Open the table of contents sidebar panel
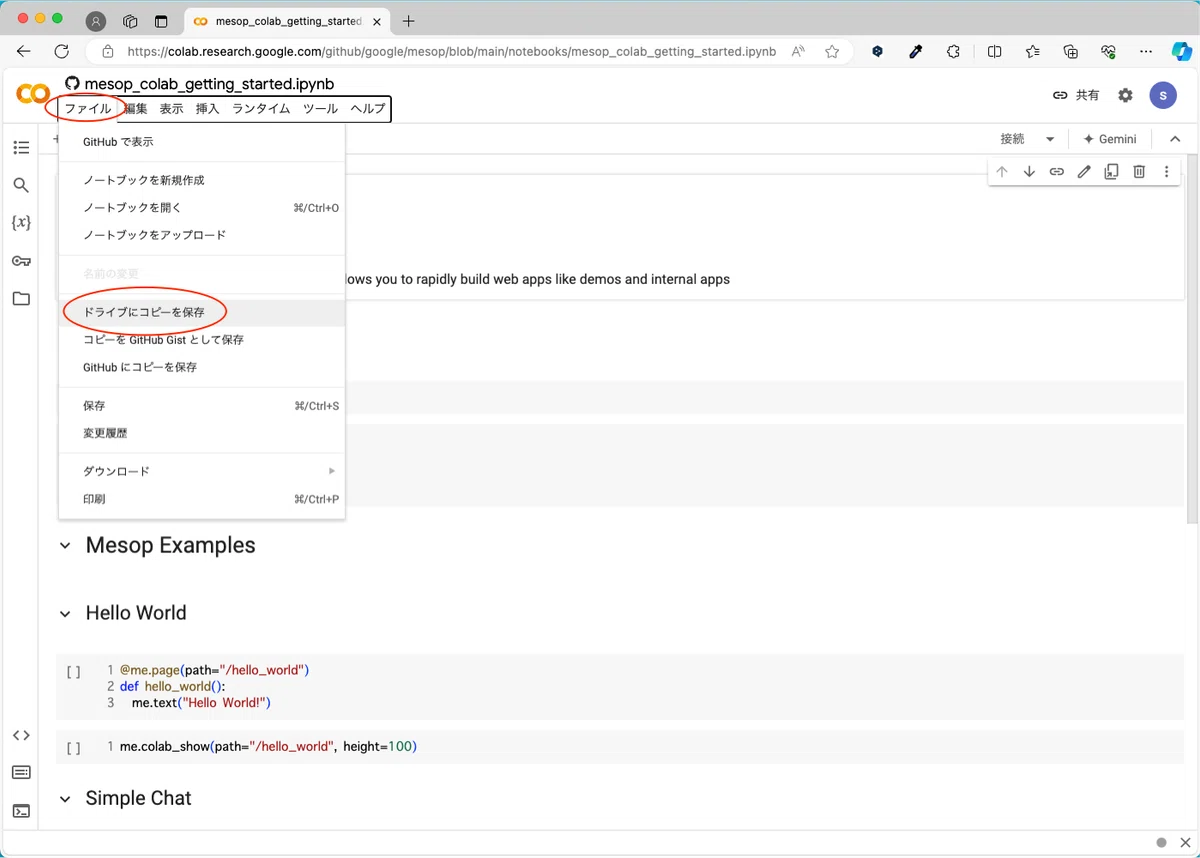The height and width of the screenshot is (858, 1200). (21, 148)
